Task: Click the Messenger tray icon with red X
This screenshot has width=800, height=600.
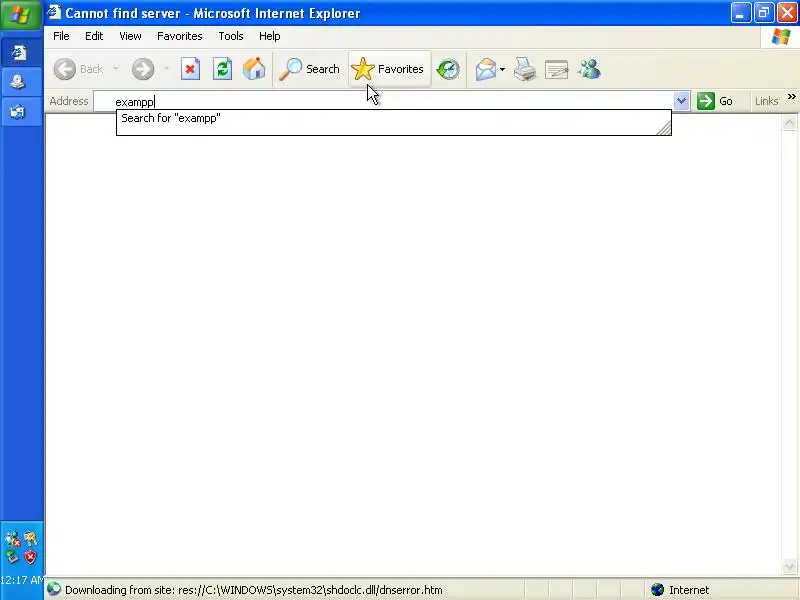Action: (12, 539)
